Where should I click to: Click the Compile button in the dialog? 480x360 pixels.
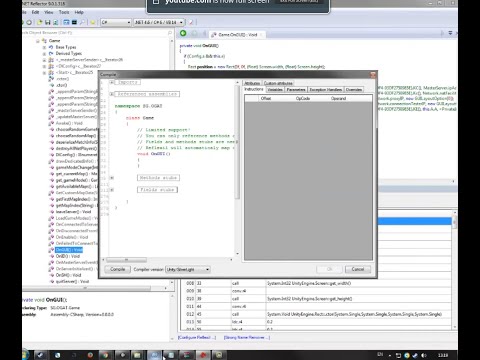[x=117, y=269]
